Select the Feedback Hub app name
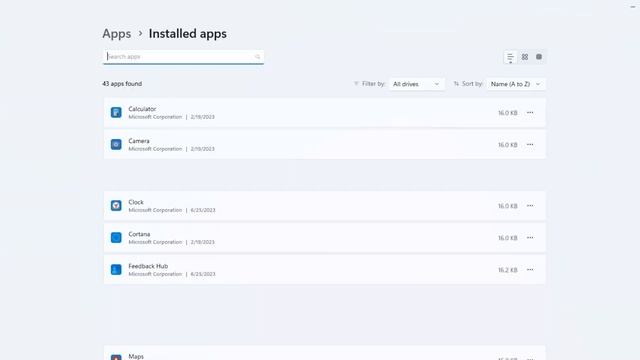This screenshot has height=360, width=640. click(148, 266)
